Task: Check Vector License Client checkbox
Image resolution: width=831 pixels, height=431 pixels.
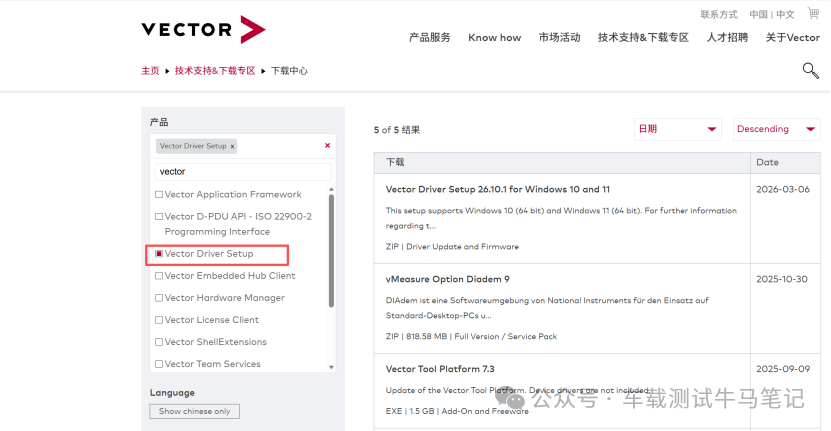Action: click(158, 320)
